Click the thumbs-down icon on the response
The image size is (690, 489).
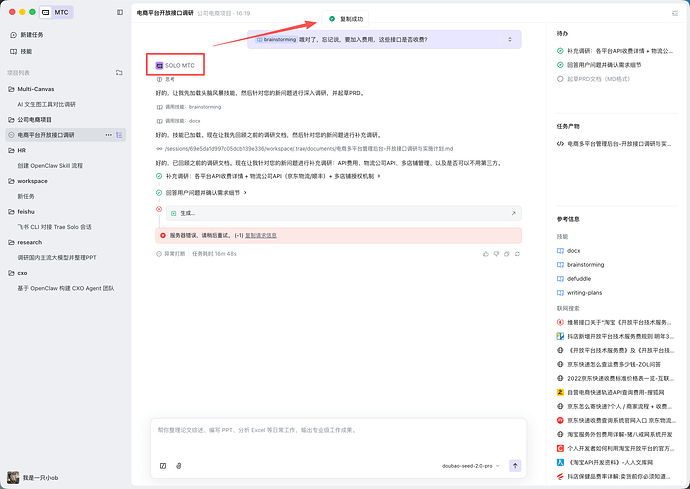(496, 254)
